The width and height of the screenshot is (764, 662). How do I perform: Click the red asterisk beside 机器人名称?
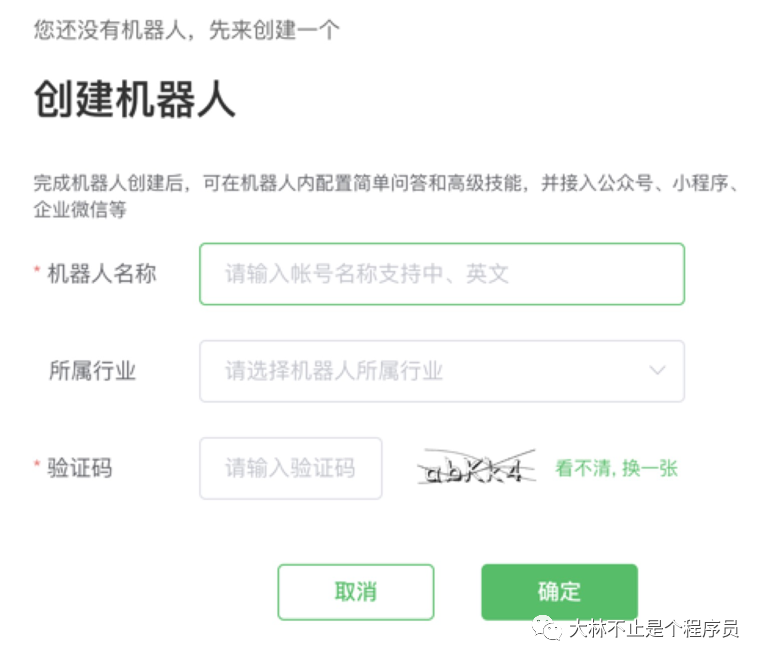37,273
